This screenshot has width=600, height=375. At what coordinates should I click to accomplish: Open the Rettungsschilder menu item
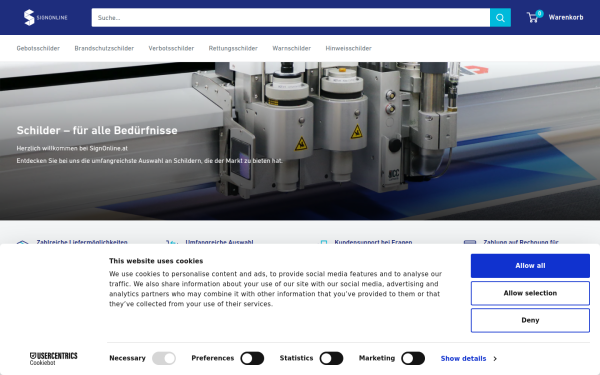coord(233,48)
